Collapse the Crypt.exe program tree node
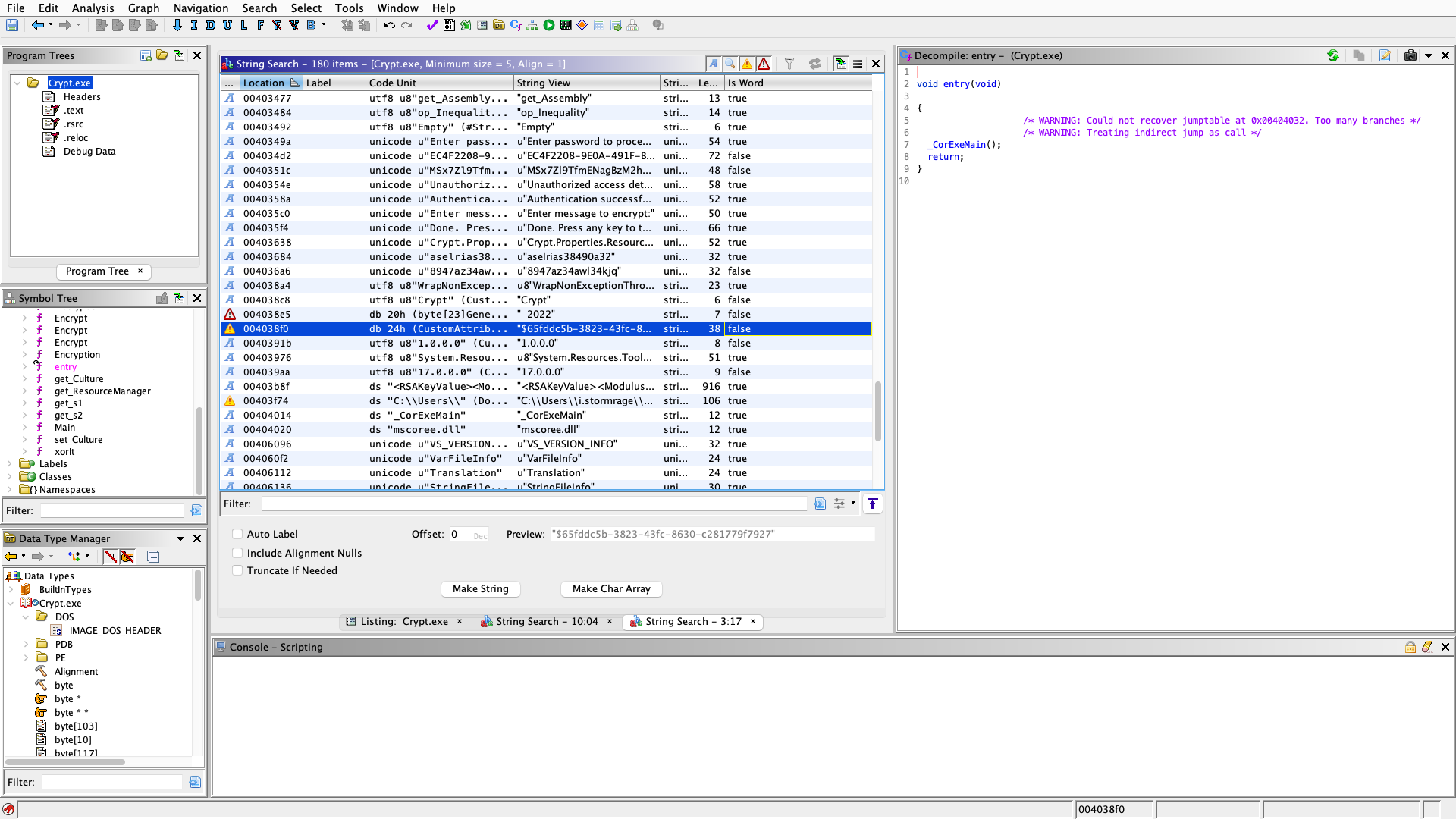The height and width of the screenshot is (819, 1456). click(x=17, y=83)
